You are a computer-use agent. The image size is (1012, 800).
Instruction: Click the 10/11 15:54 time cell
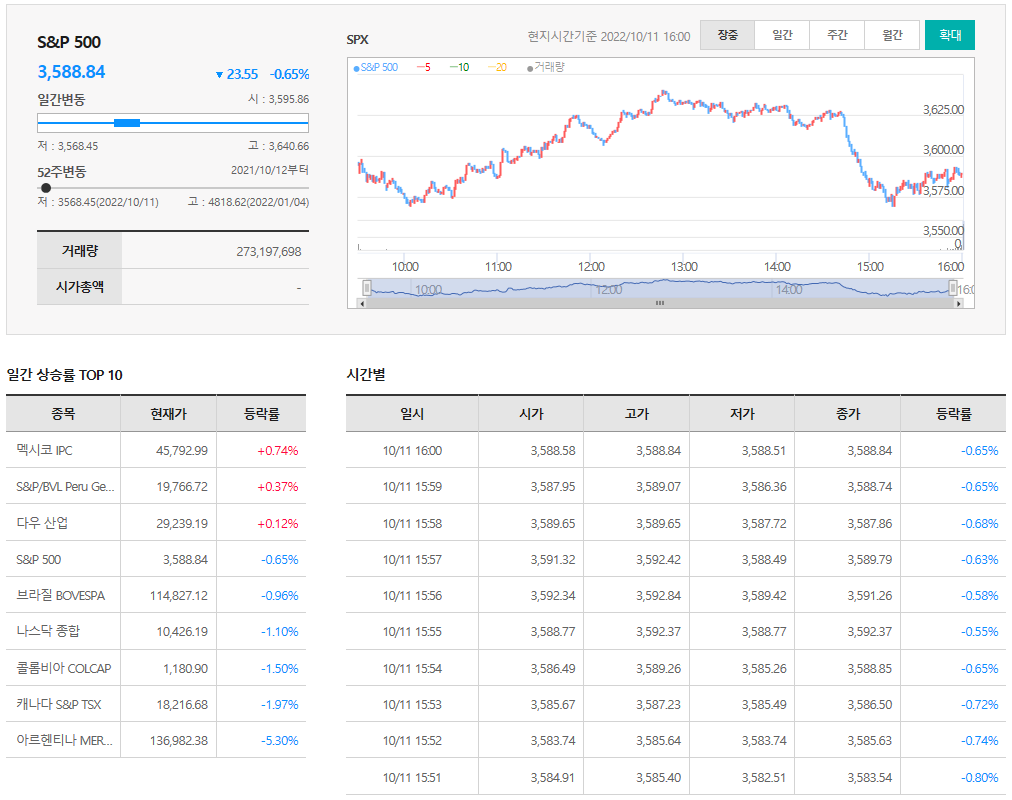pos(412,668)
